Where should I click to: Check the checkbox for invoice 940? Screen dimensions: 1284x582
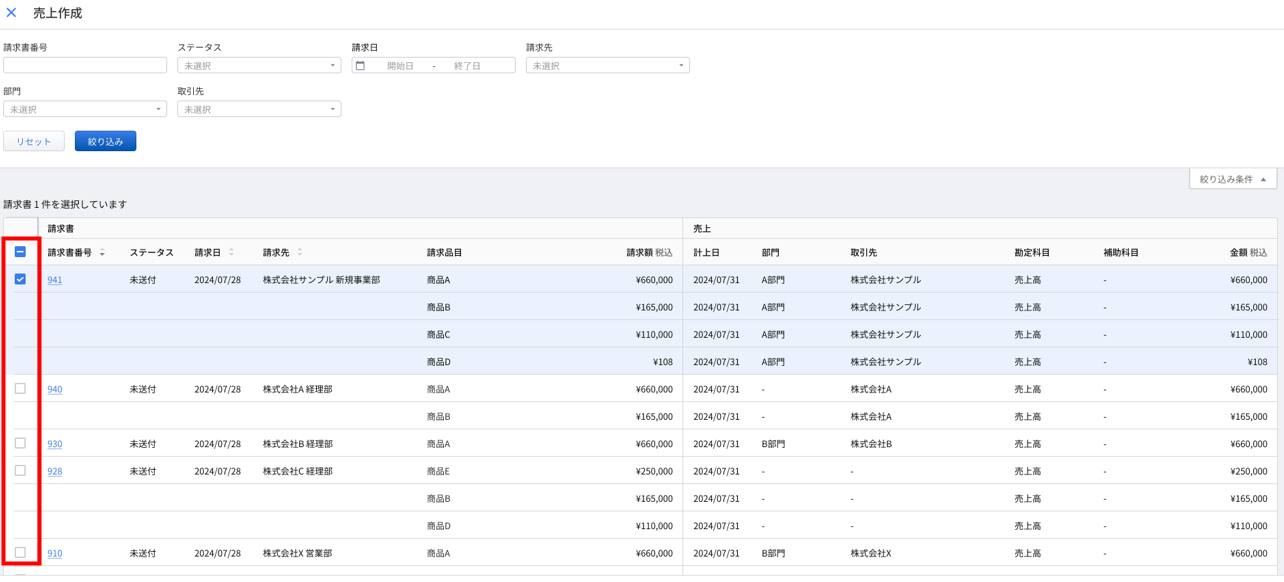coord(20,388)
